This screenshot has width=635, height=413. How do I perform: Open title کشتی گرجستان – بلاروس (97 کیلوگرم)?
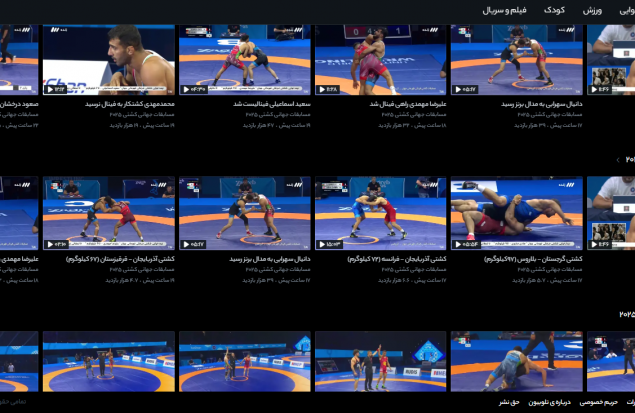[x=533, y=259]
